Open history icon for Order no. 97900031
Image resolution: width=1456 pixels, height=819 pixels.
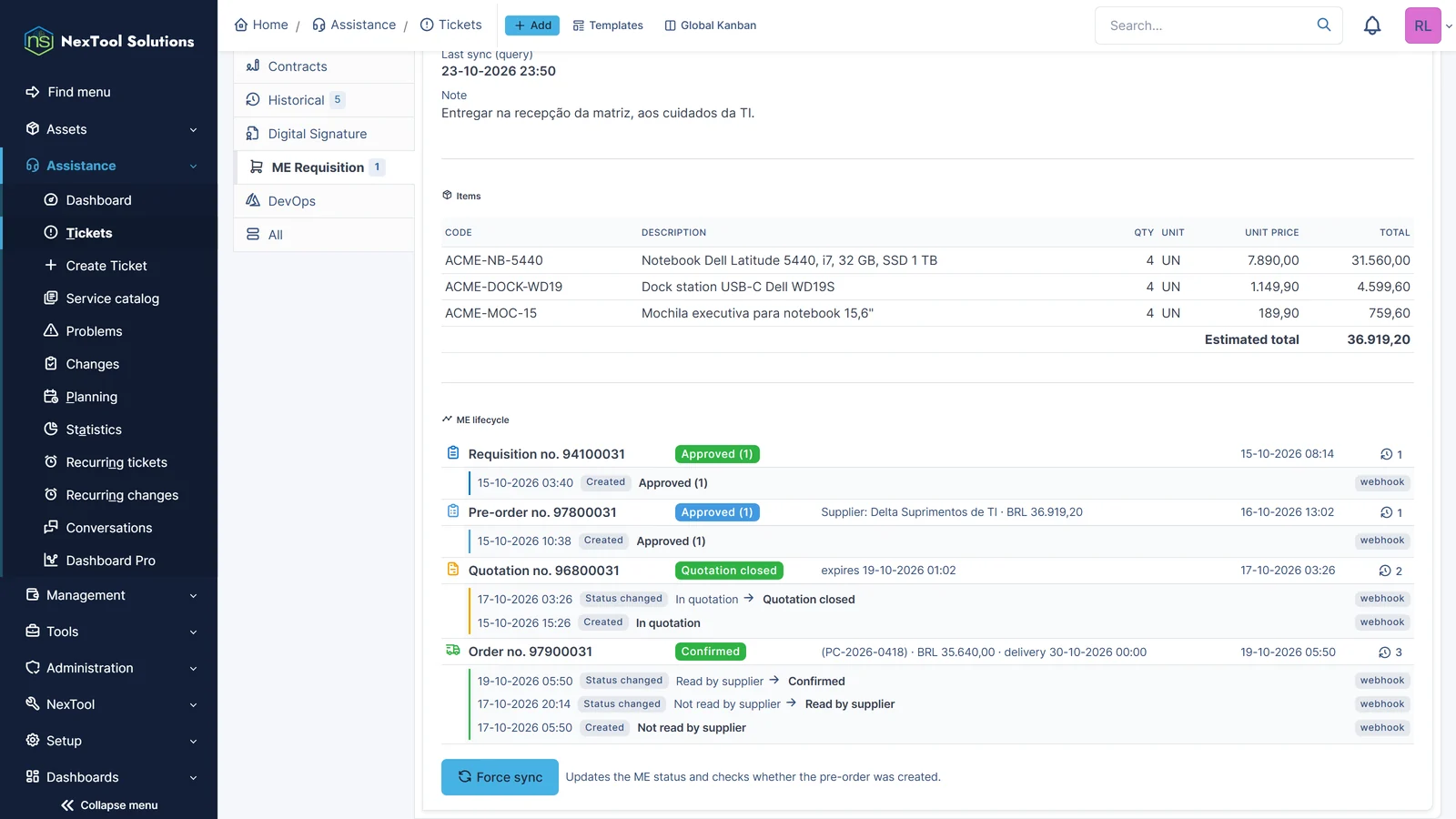(x=1385, y=652)
